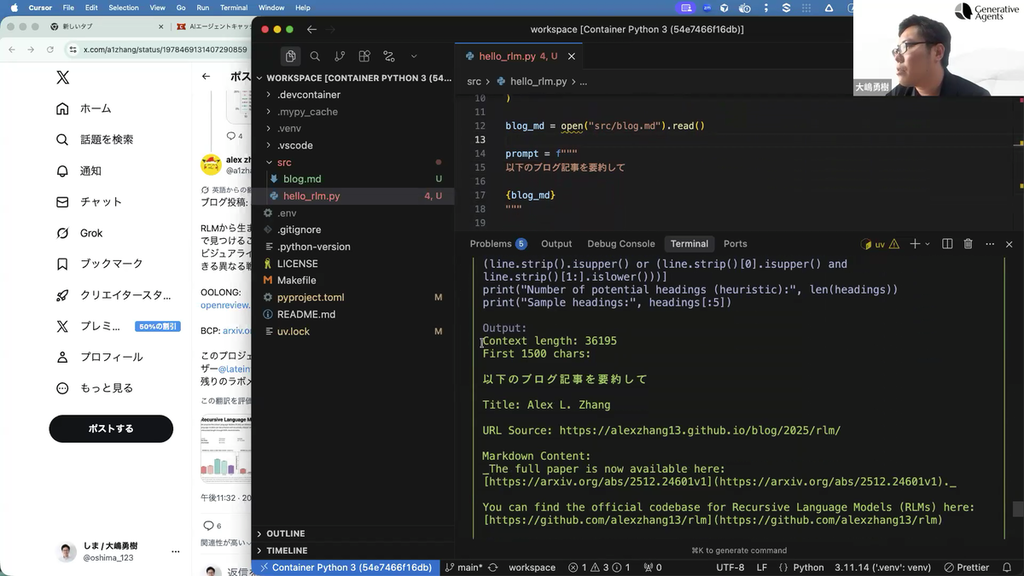Go to ホーム in X sidebar

coord(84,108)
